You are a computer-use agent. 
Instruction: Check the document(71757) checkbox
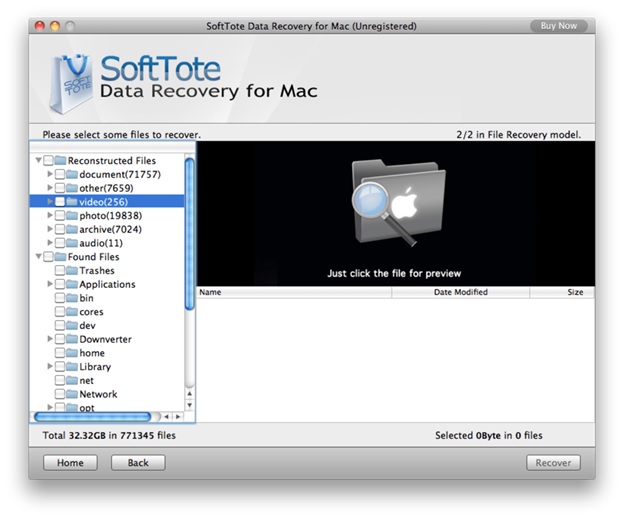60,174
